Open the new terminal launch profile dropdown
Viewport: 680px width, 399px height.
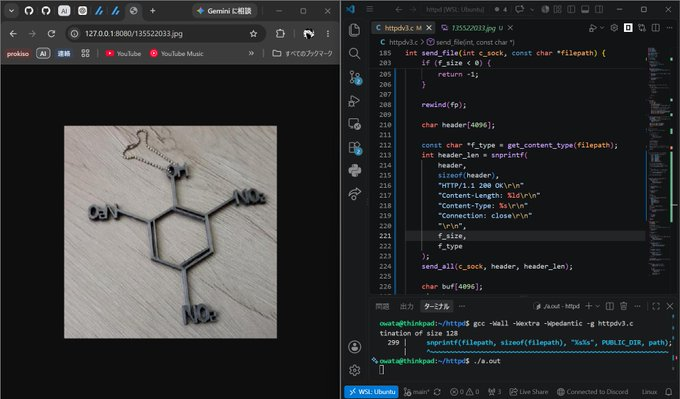point(598,306)
